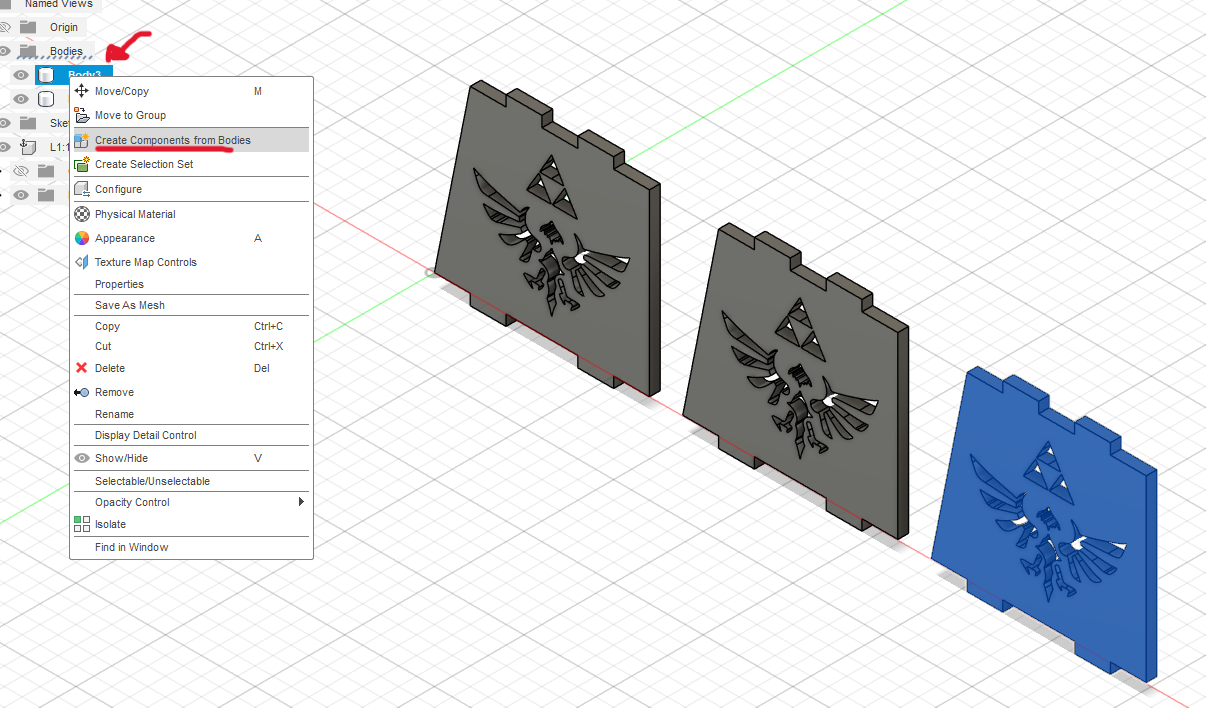Image resolution: width=1206 pixels, height=708 pixels.
Task: Choose Cut in the context menu
Action: [191, 346]
